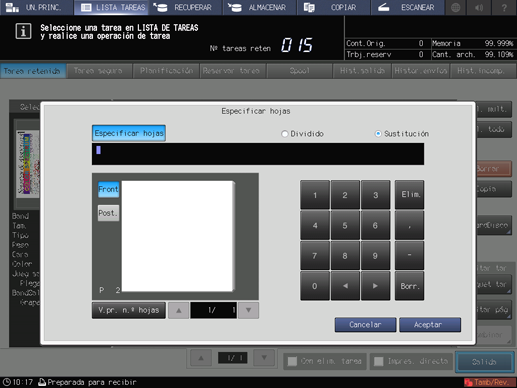Viewport: 517px width, 388px height.
Task: Click the black sheet number input field
Action: [258, 154]
